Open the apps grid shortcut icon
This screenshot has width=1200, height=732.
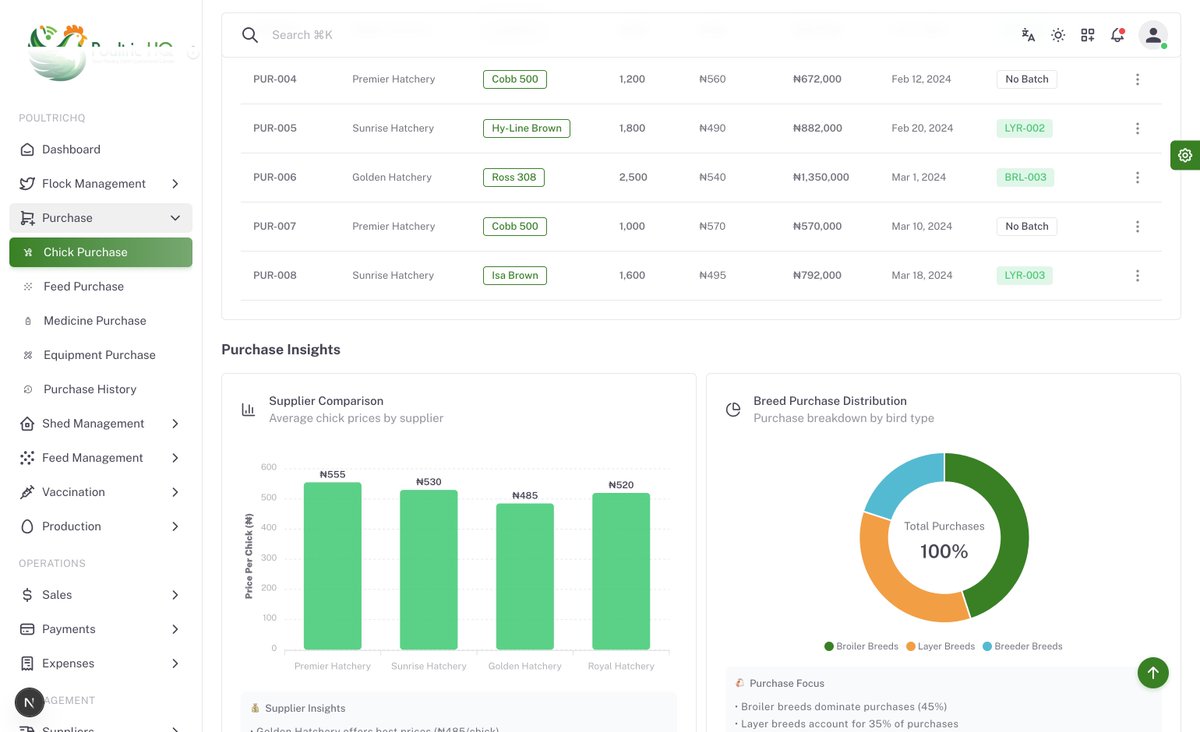point(1087,35)
